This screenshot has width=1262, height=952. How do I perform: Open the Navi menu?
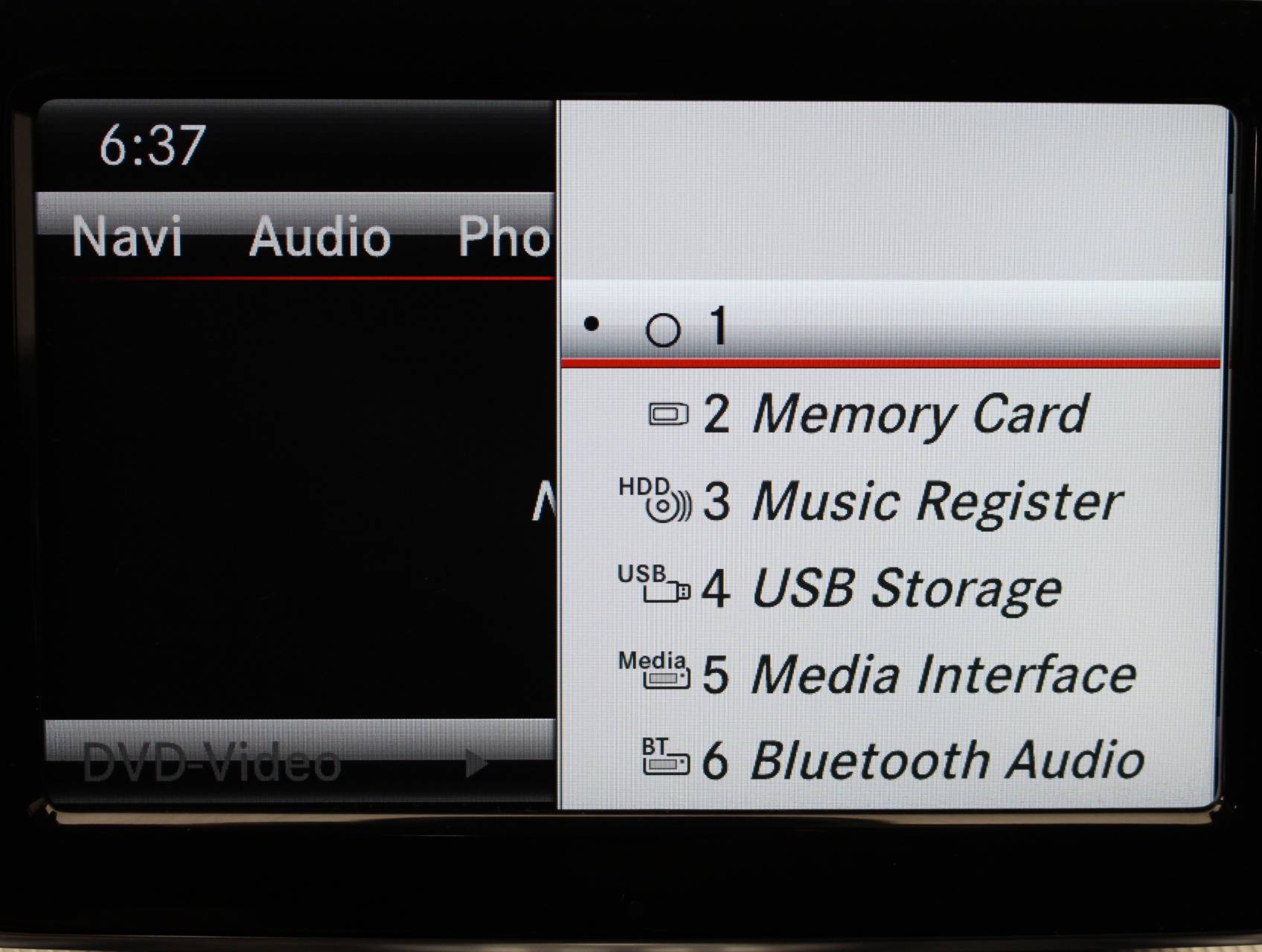click(127, 237)
